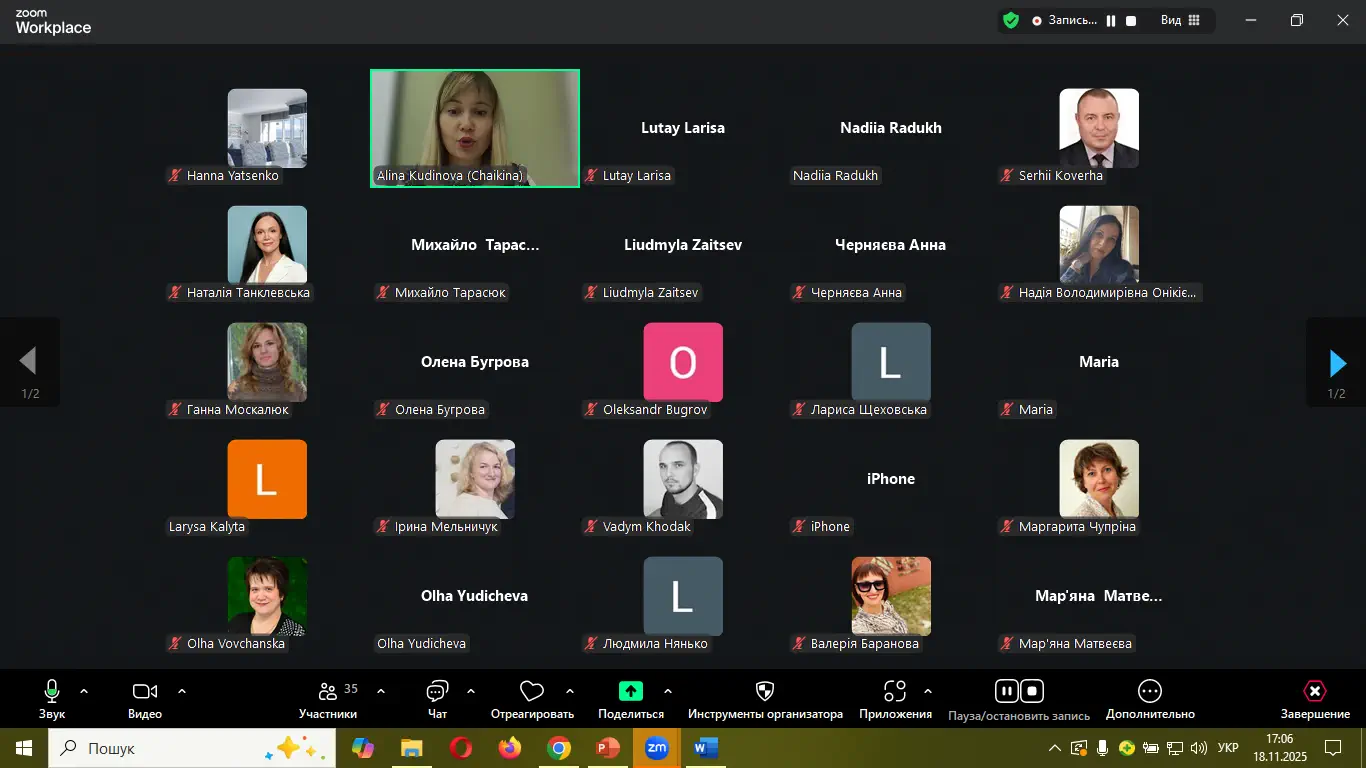The height and width of the screenshot is (768, 1366).
Task: Toggle the camera Video (Видео) button
Action: click(145, 692)
